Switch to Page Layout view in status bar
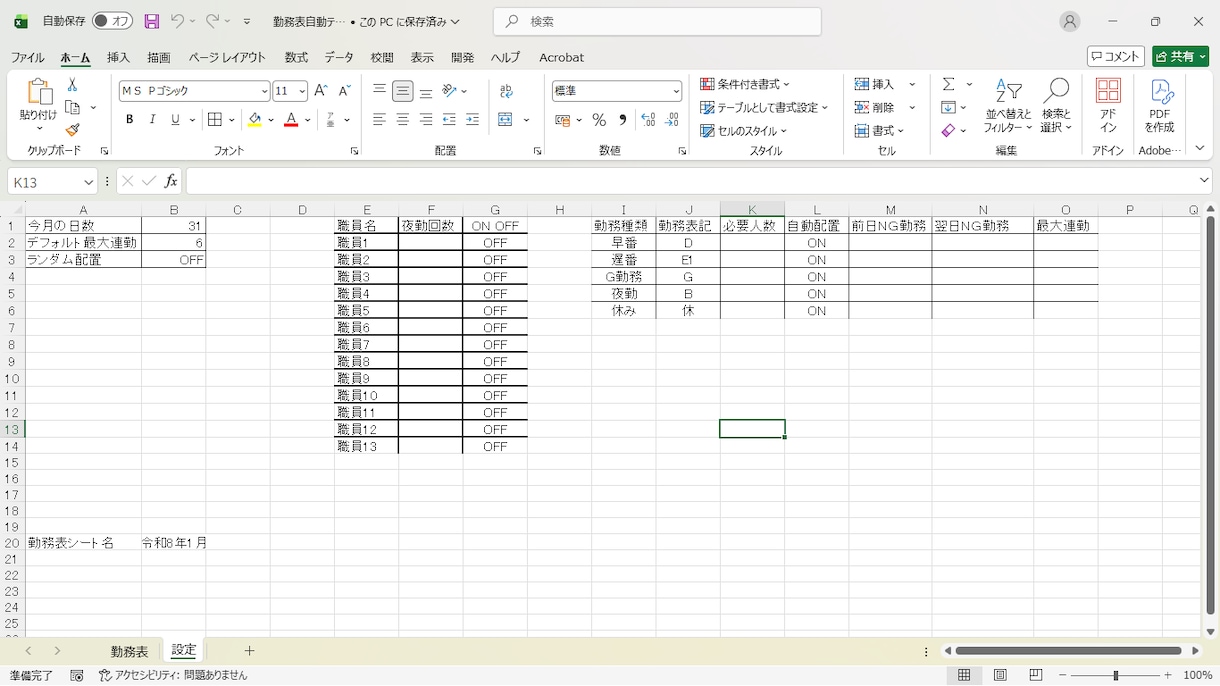The width and height of the screenshot is (1220, 686). (x=1000, y=676)
